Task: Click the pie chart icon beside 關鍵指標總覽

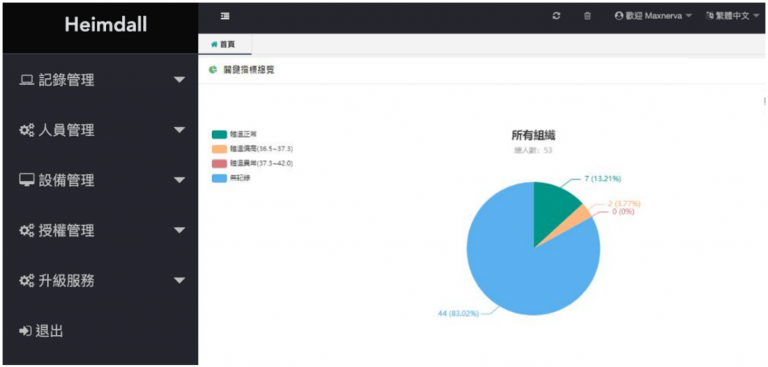Action: (213, 70)
